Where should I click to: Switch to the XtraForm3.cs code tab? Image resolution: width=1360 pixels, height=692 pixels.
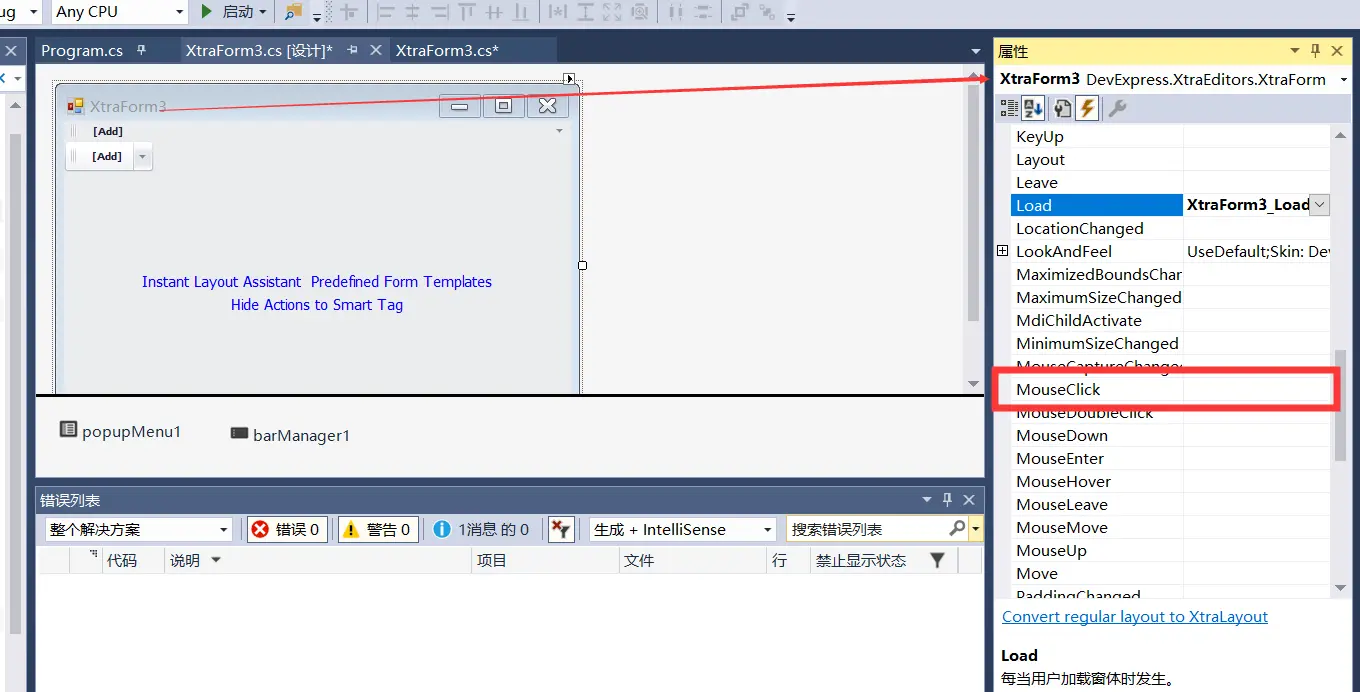(x=447, y=50)
